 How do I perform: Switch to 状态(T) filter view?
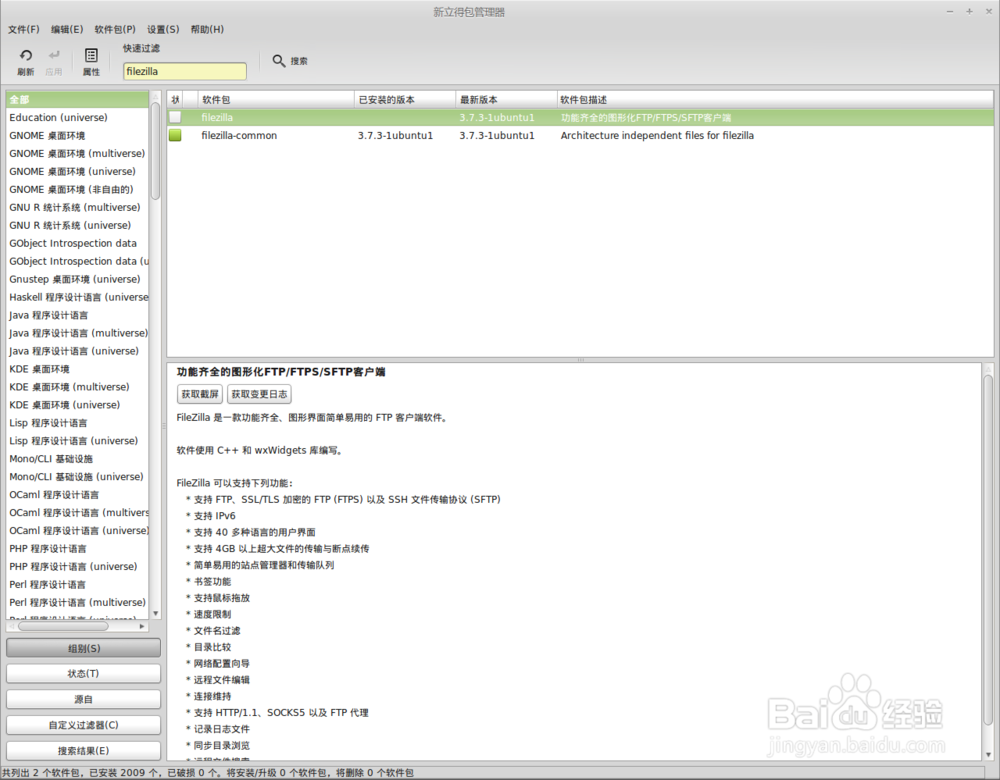(x=83, y=673)
